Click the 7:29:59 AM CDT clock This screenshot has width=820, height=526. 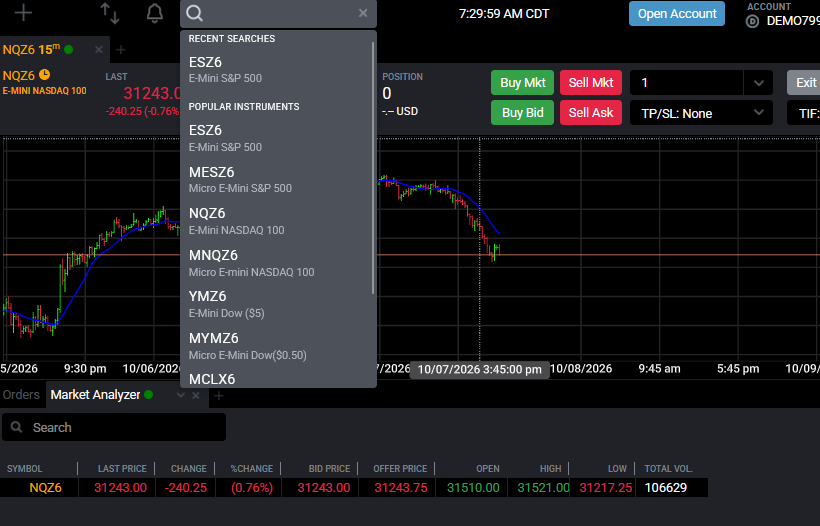504,14
